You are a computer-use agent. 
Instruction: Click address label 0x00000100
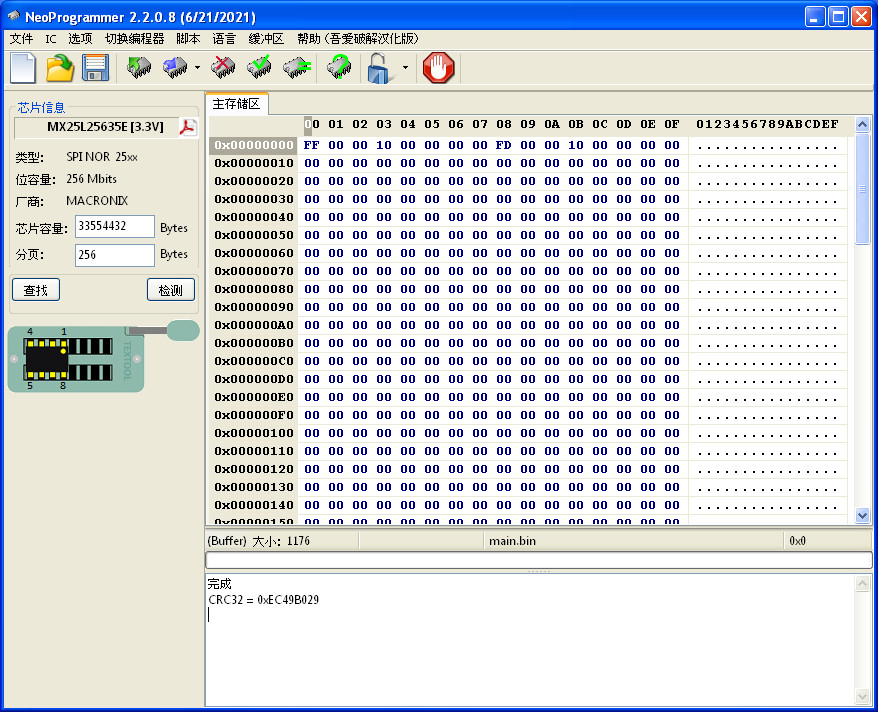254,433
